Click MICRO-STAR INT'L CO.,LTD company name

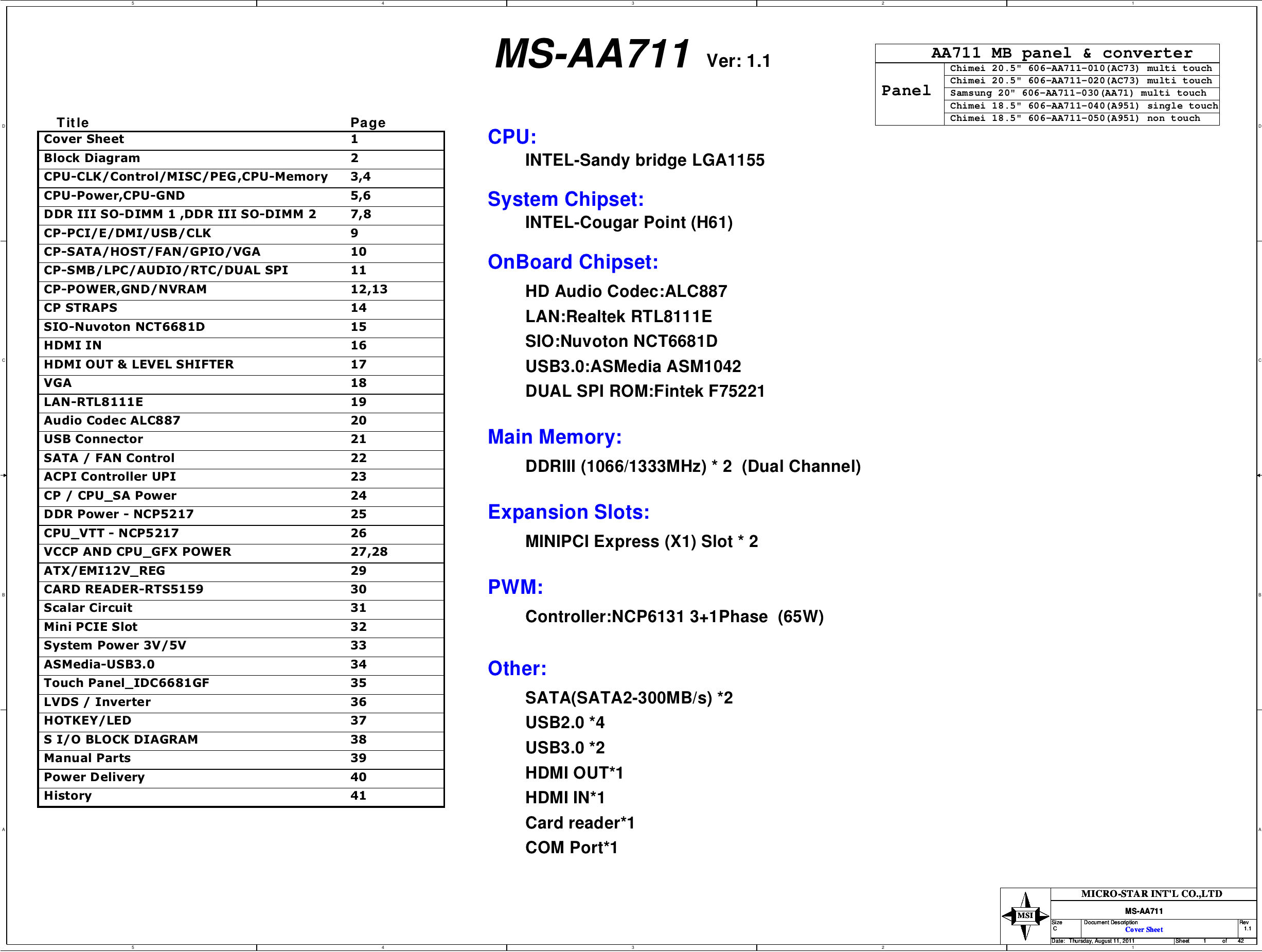tap(1151, 894)
